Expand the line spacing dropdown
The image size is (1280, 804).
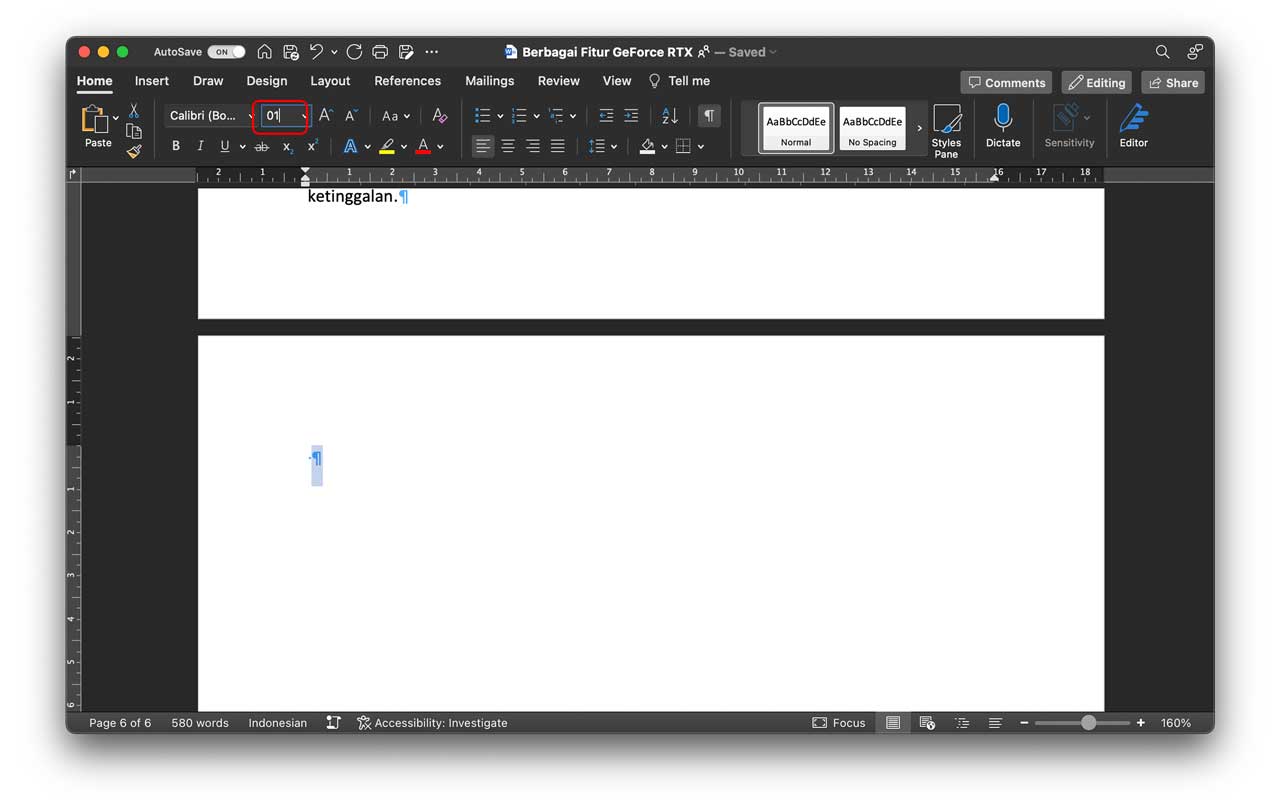click(613, 147)
